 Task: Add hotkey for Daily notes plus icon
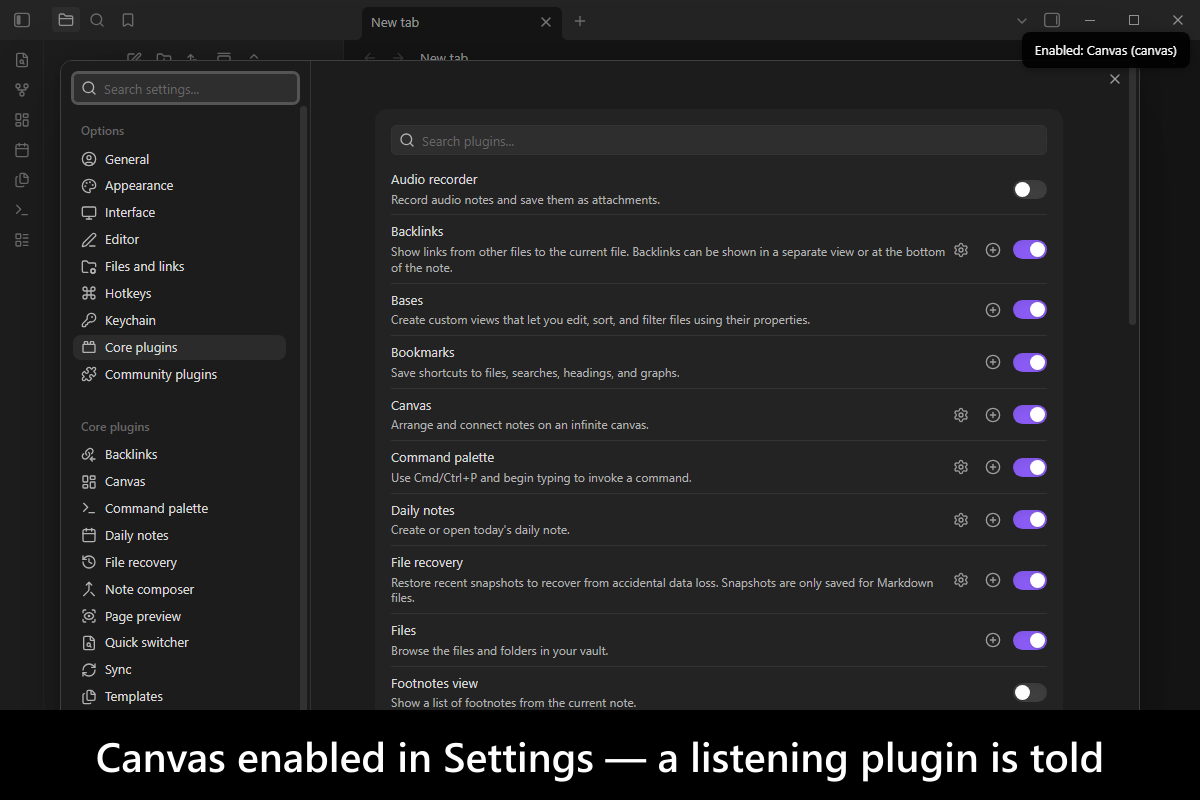[x=993, y=520]
